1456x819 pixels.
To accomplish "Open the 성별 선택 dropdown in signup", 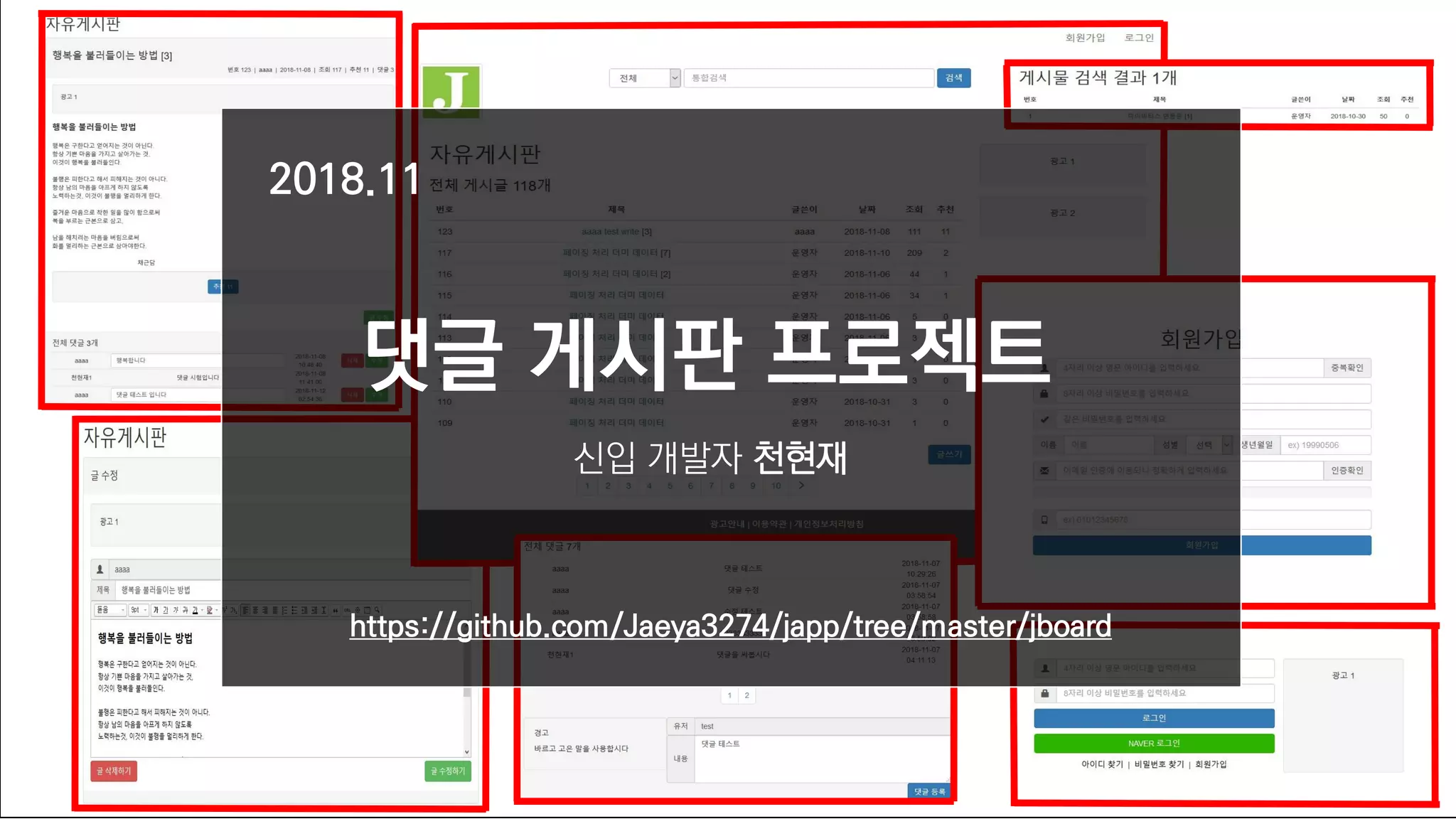I will click(1211, 445).
